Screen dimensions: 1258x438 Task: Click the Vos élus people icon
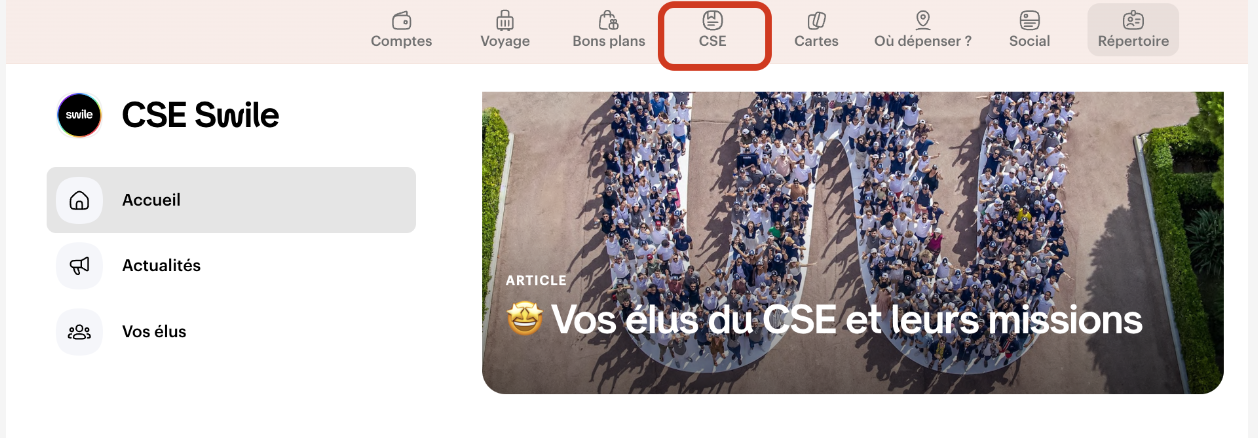(x=79, y=332)
